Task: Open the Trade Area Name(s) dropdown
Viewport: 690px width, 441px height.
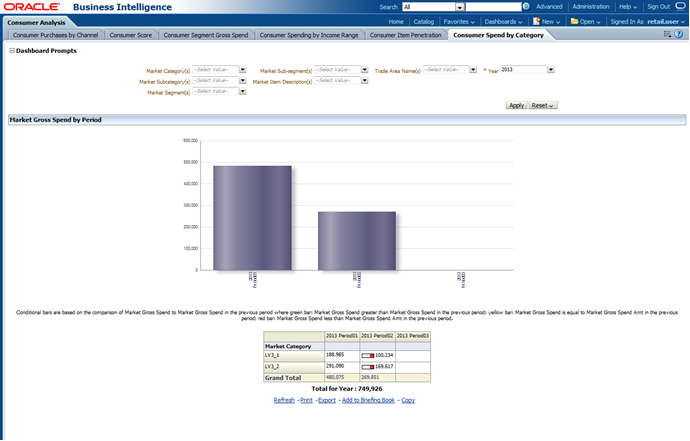Action: click(x=473, y=70)
